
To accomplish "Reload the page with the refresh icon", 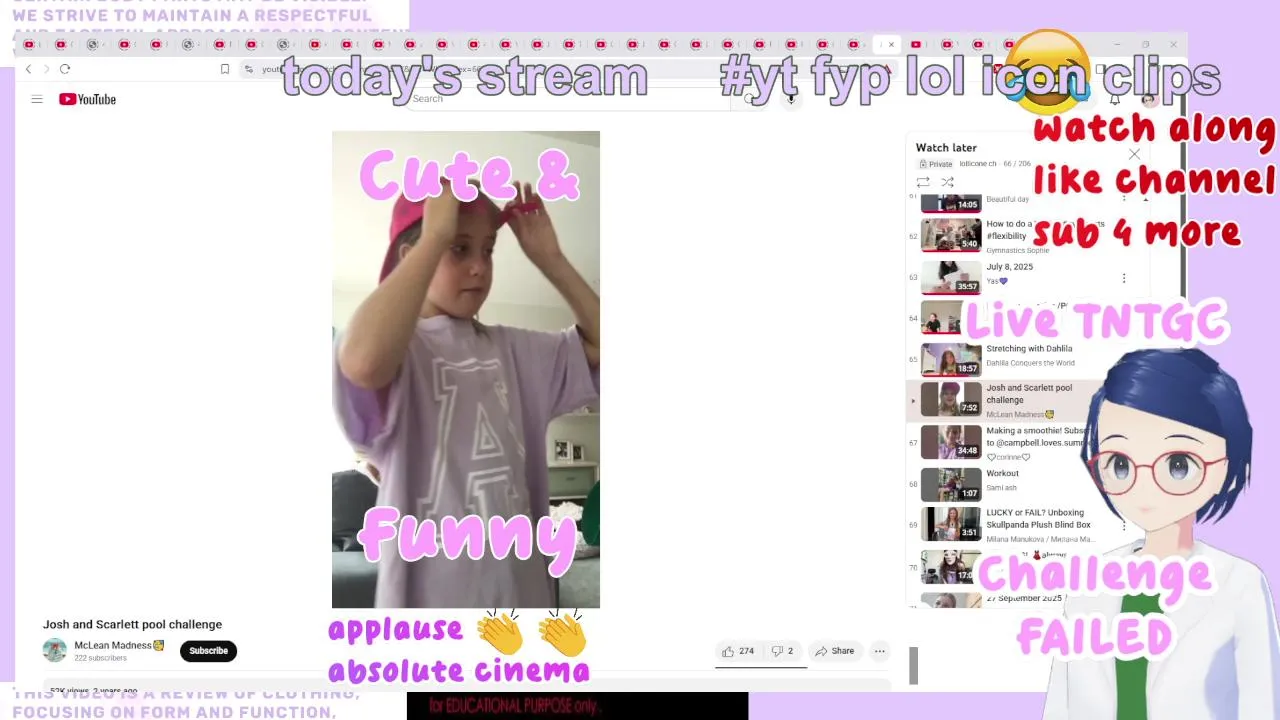I will tap(65, 69).
